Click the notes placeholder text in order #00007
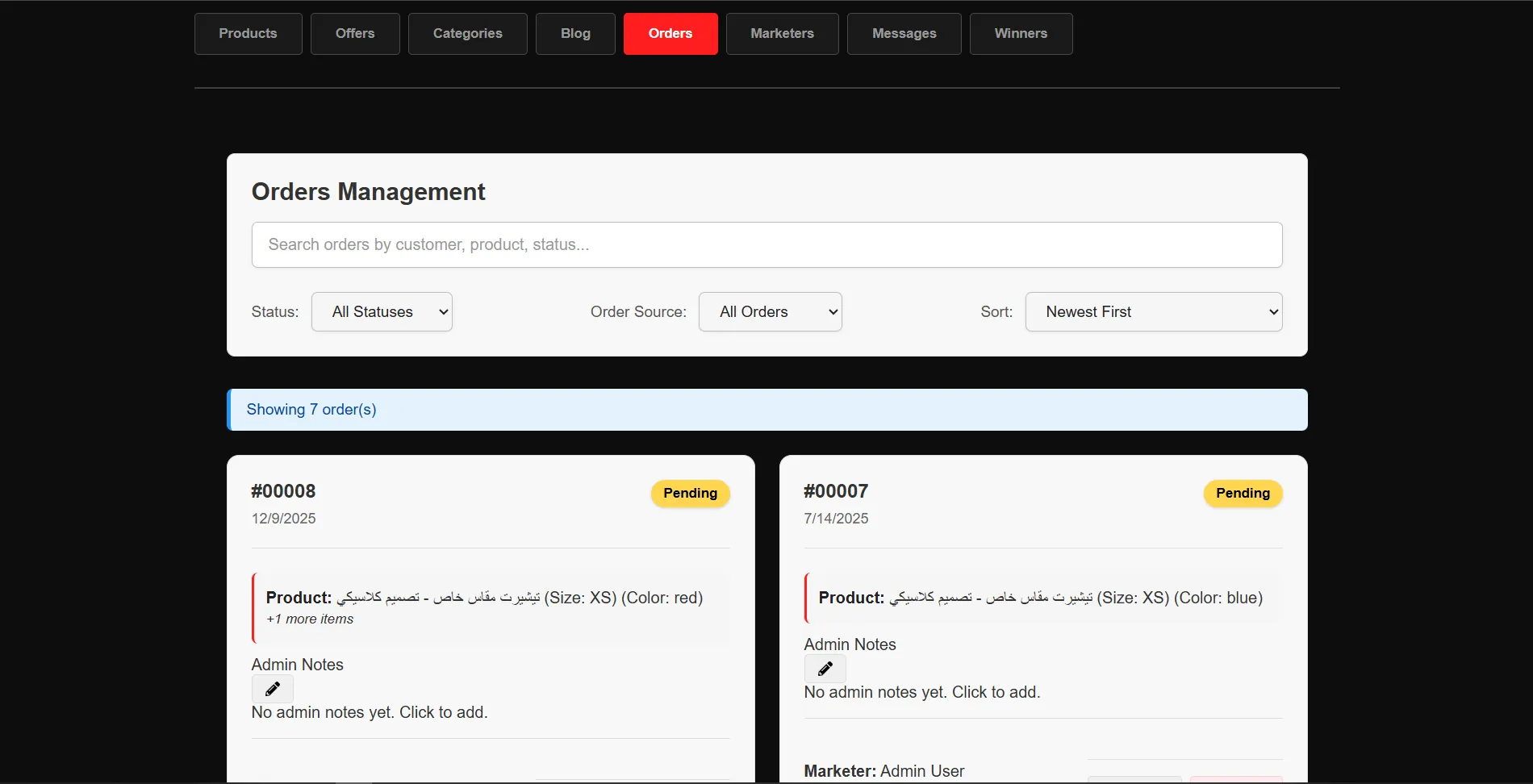The image size is (1533, 784). point(922,692)
